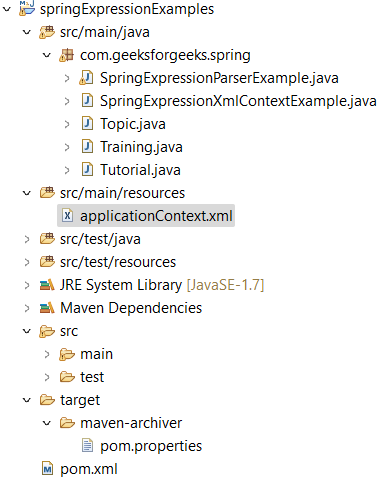Click the pom.properties file icon

(87, 446)
